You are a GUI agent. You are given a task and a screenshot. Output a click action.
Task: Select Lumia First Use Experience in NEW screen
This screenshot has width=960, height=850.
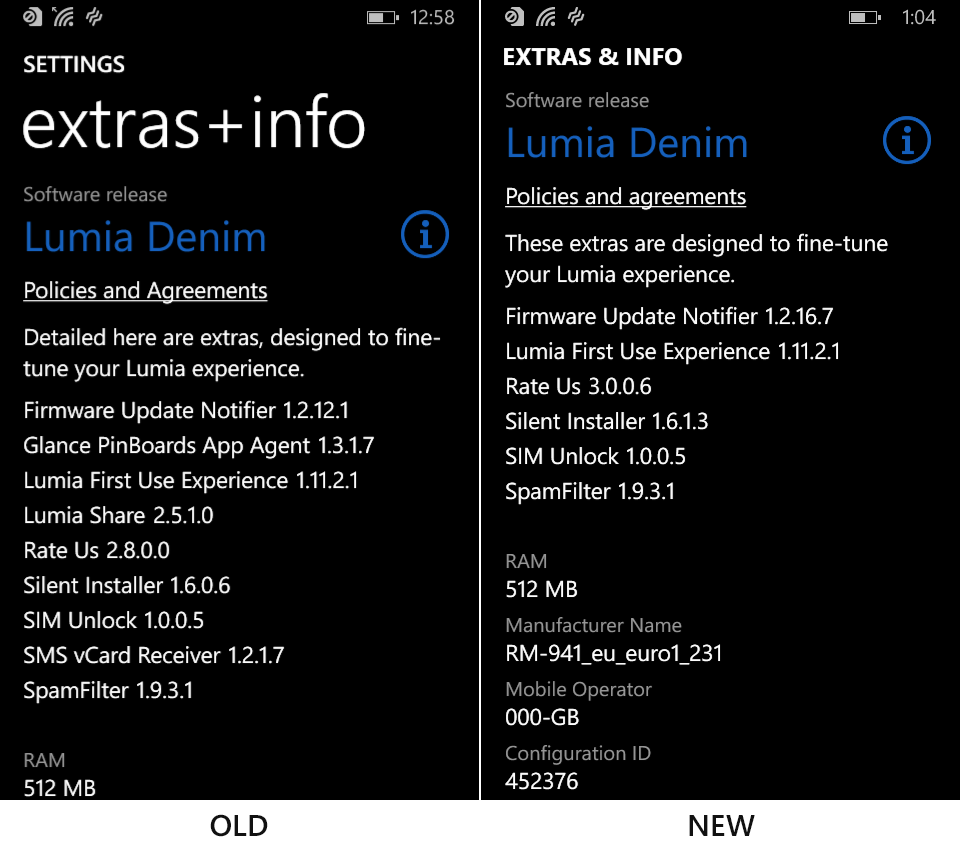[673, 352]
